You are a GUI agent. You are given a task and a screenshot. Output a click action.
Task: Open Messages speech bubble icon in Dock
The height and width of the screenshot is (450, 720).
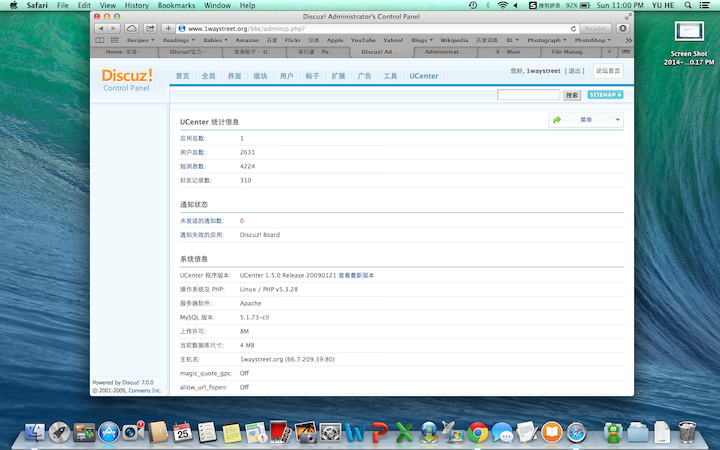[503, 433]
